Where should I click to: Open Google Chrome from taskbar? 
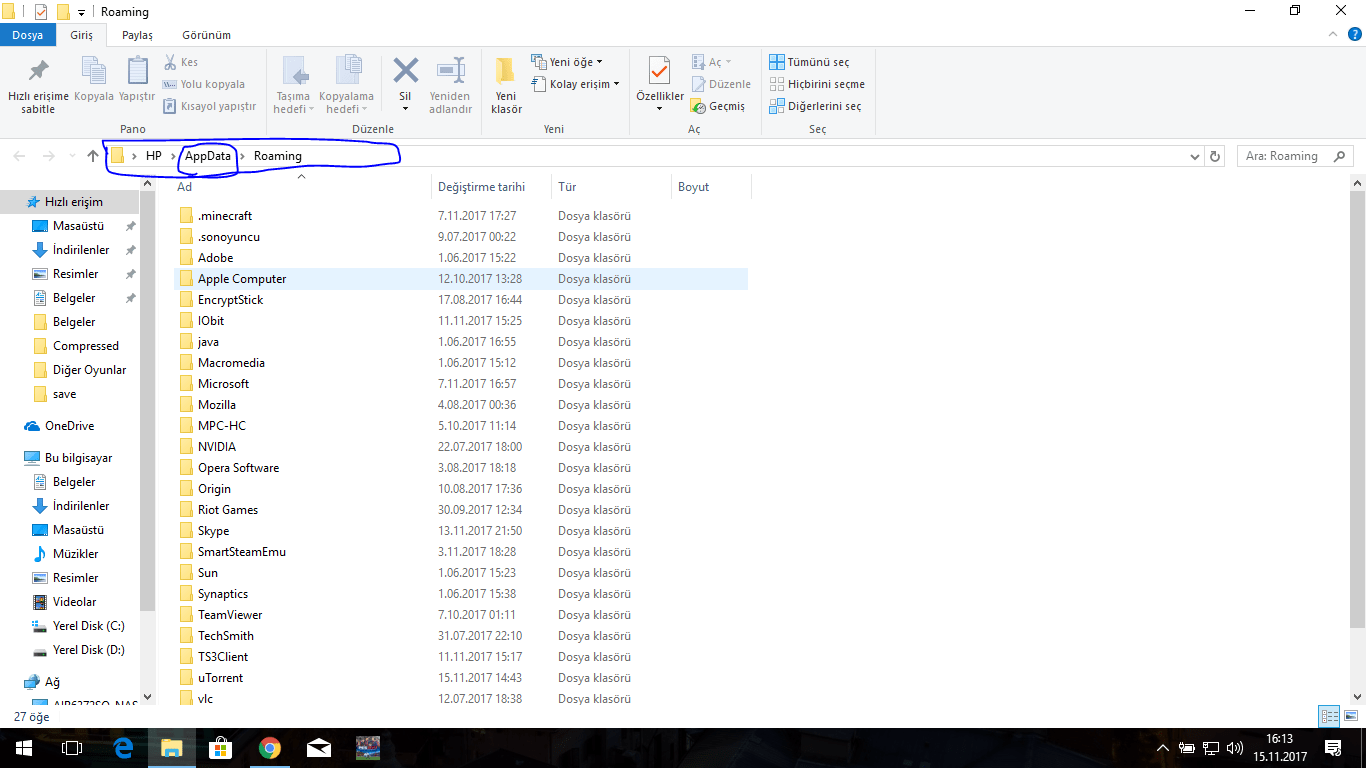click(269, 748)
